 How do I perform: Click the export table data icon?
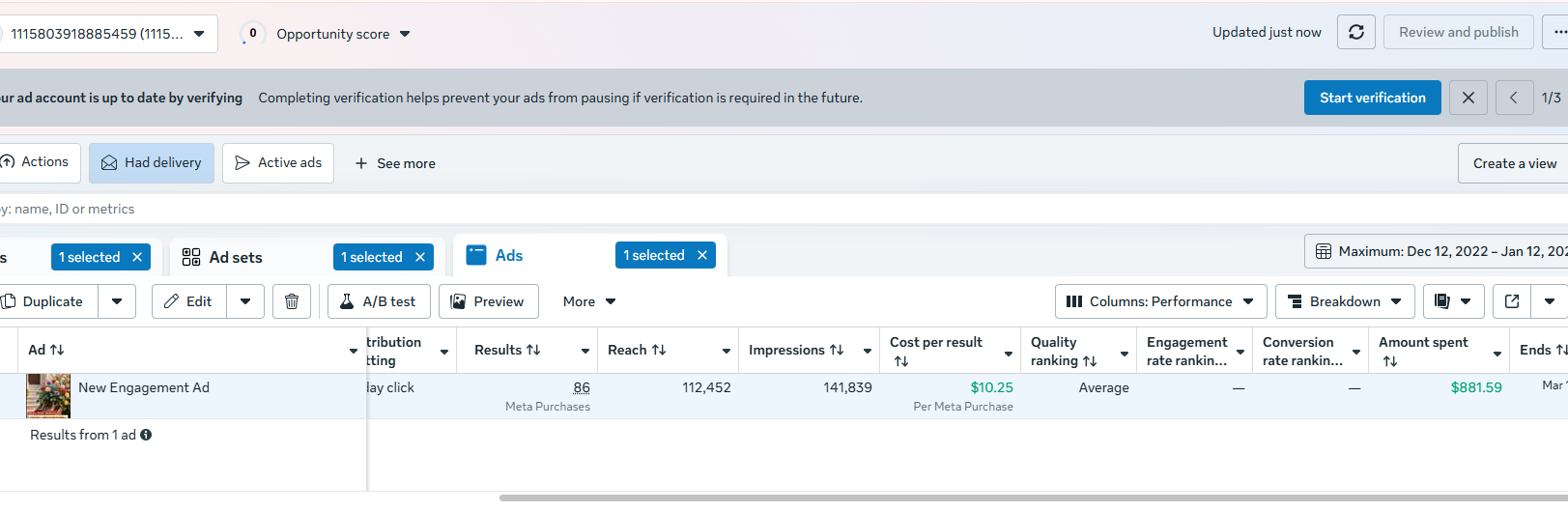tap(1512, 301)
